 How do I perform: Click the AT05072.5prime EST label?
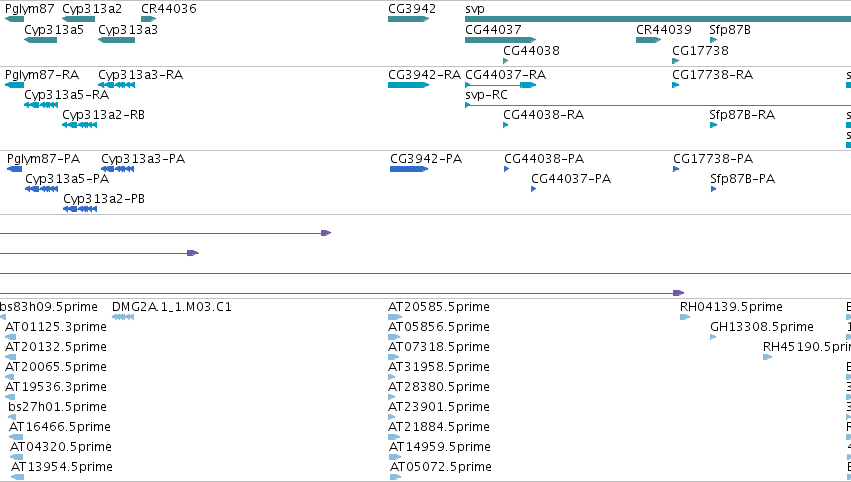click(441, 467)
